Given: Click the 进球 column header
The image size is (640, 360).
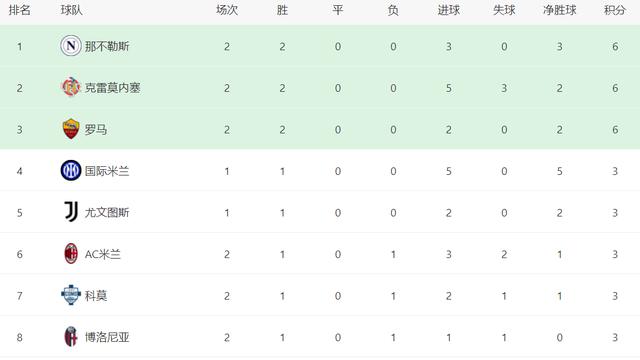Looking at the screenshot, I should click(x=449, y=10).
